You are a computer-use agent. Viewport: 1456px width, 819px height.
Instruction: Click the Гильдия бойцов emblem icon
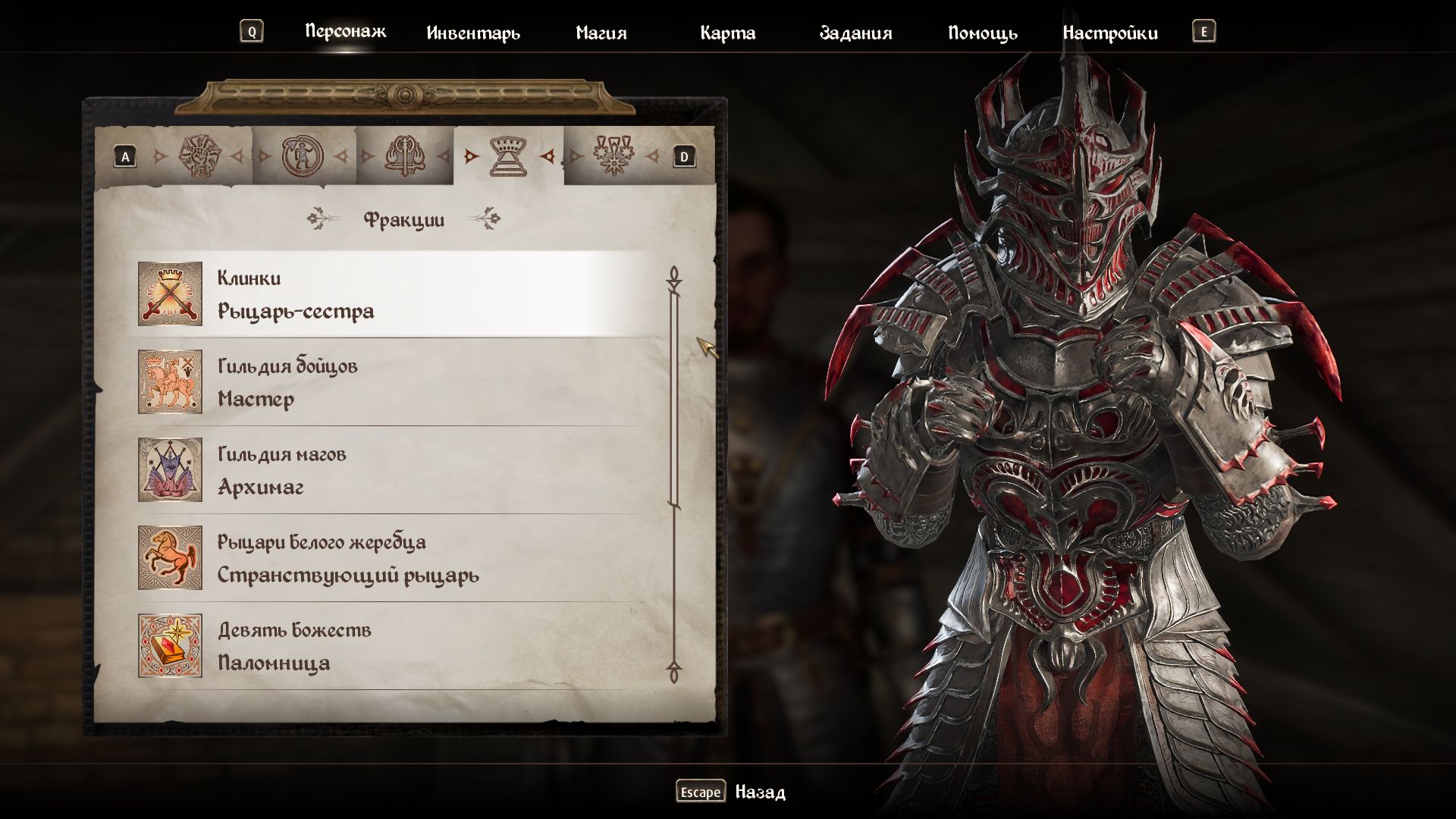[x=170, y=381]
